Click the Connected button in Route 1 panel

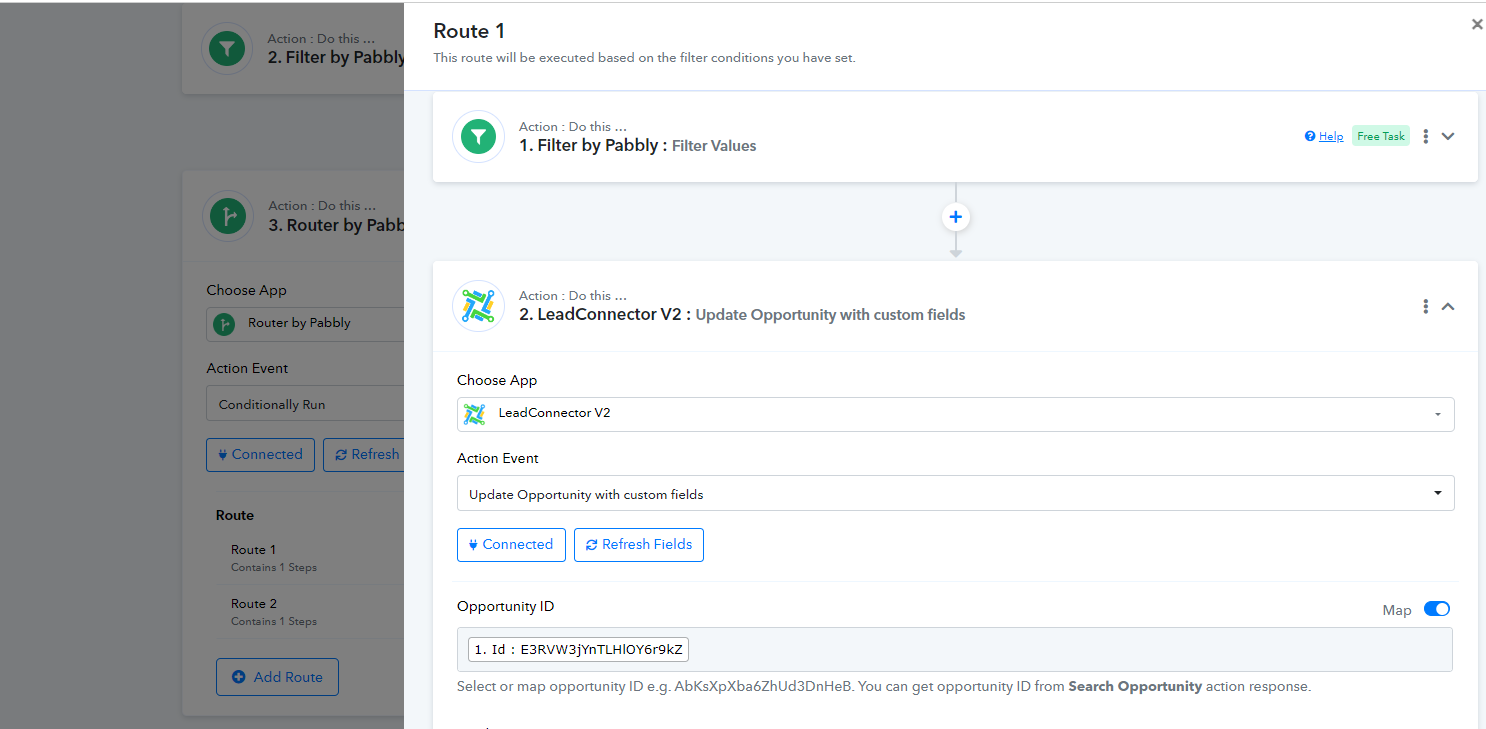click(511, 545)
